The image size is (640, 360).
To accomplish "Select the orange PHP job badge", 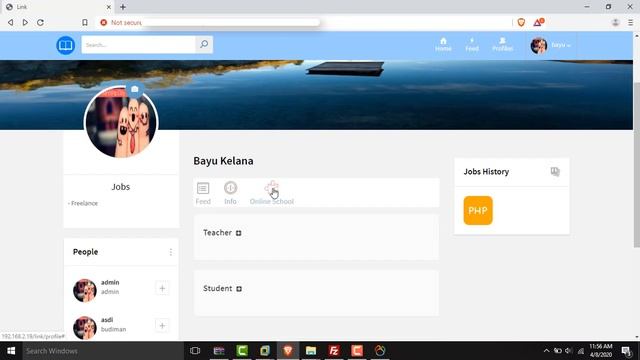I will click(x=478, y=211).
